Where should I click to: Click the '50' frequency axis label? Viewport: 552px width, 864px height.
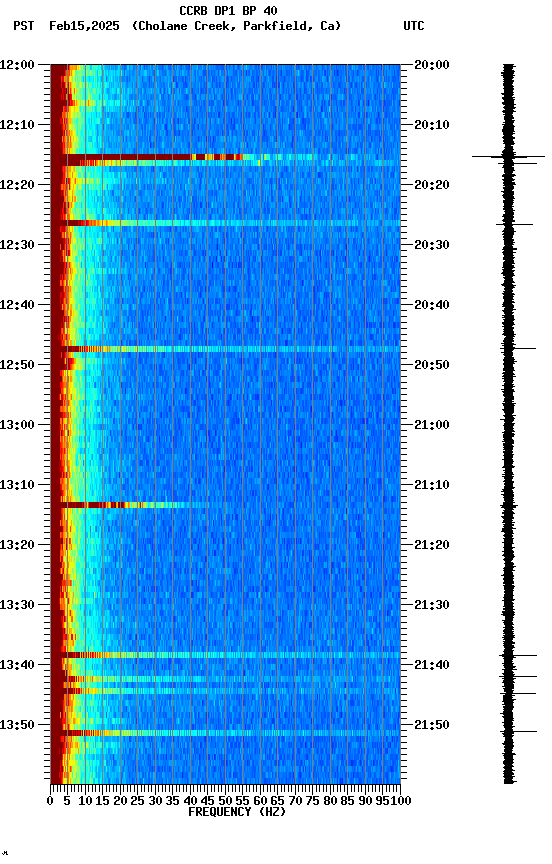click(x=225, y=802)
